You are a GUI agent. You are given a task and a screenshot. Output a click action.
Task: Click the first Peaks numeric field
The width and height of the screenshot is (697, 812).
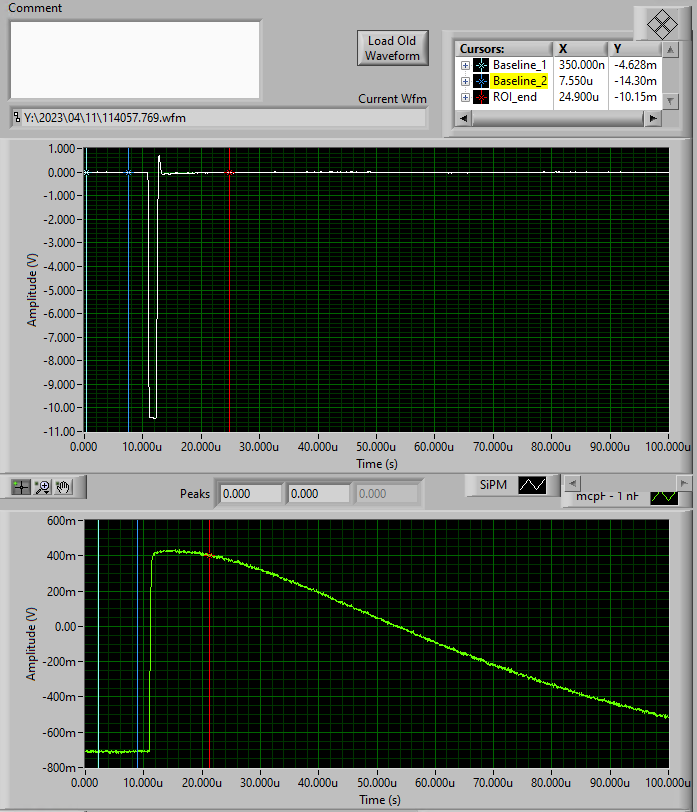pyautogui.click(x=250, y=494)
